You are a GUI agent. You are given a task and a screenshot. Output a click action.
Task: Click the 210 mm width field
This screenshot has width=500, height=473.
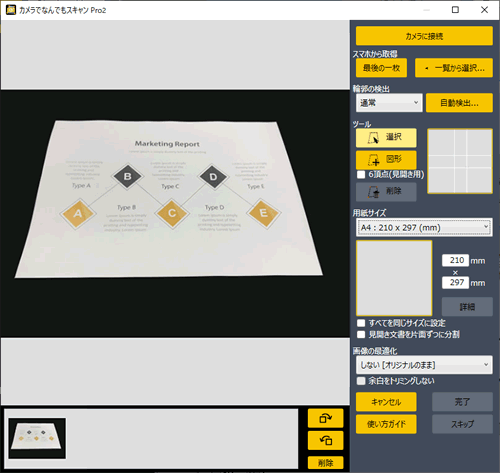tap(455, 260)
